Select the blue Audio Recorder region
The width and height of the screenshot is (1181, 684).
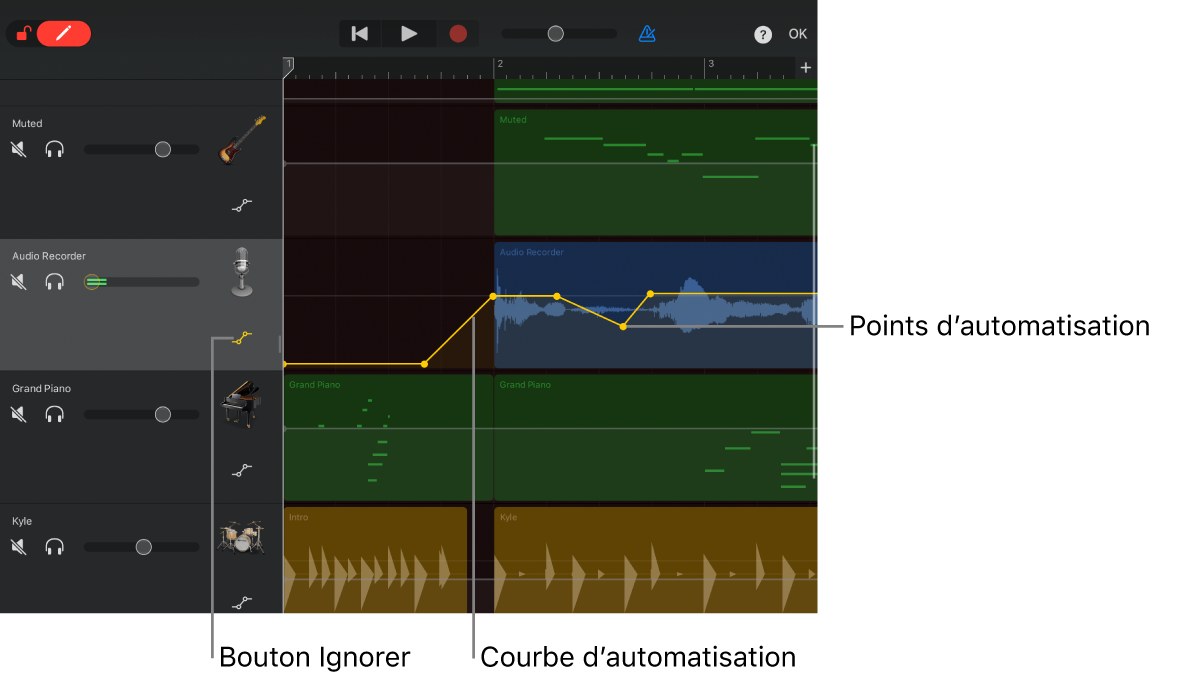[655, 305]
